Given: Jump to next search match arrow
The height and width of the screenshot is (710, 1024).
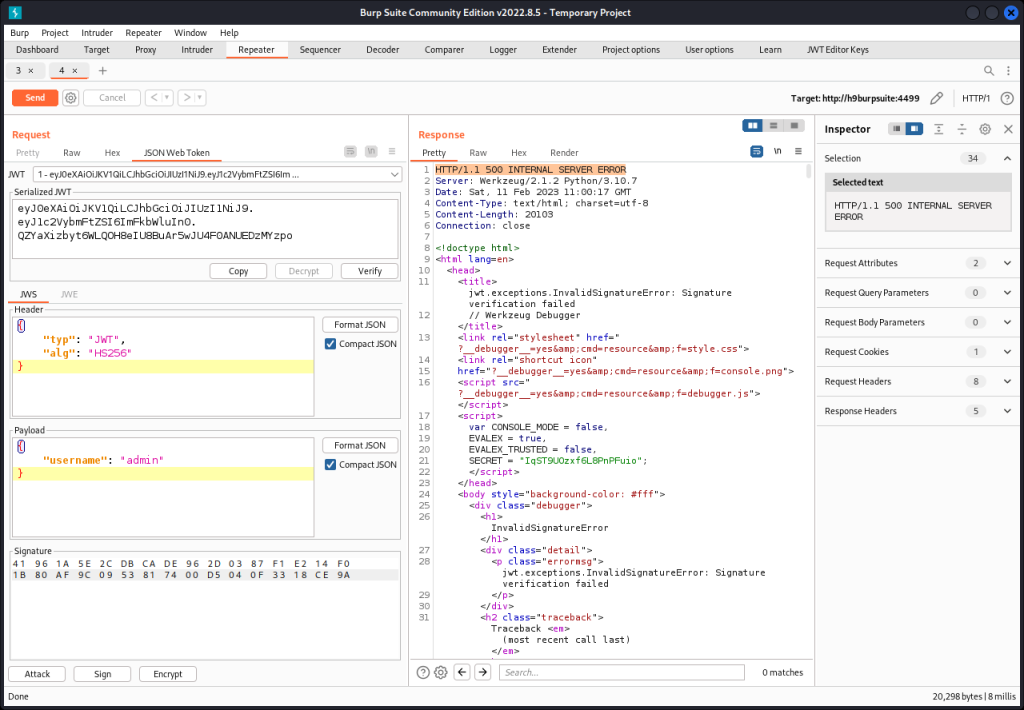Looking at the screenshot, I should pos(483,672).
